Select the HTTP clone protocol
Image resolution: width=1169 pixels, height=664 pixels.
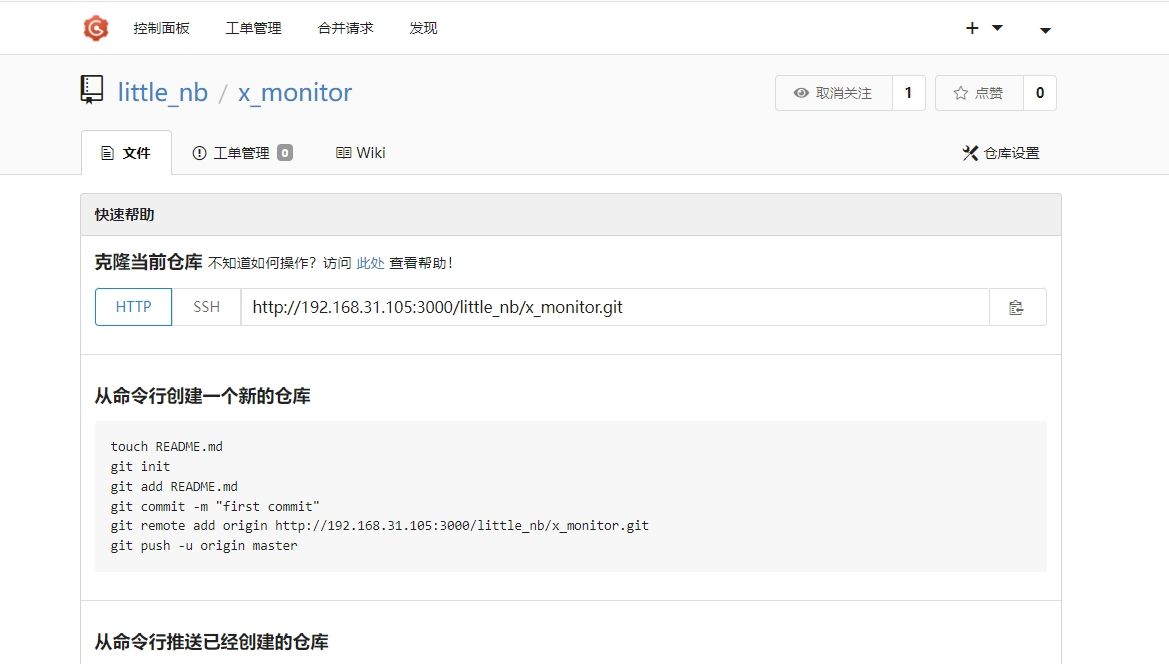133,307
